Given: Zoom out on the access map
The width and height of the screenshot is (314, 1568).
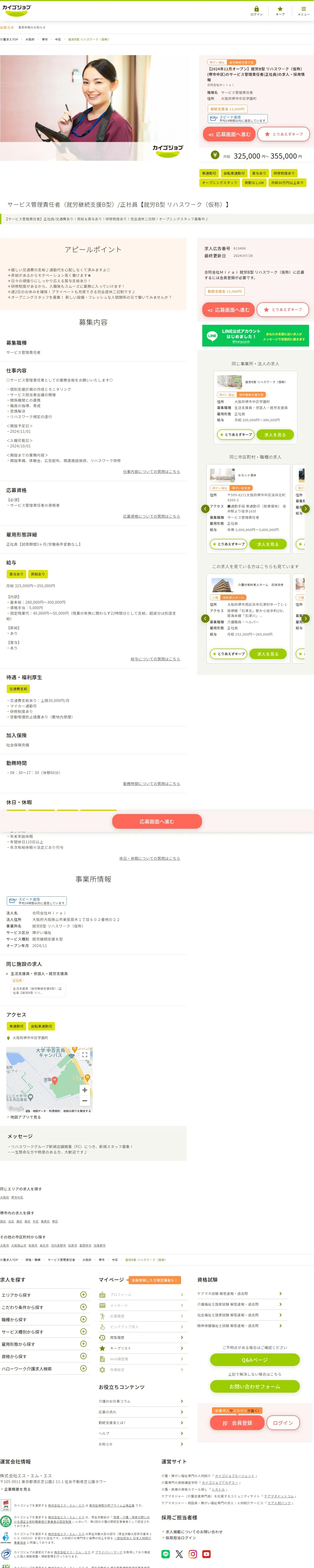Looking at the screenshot, I should pyautogui.click(x=84, y=1100).
